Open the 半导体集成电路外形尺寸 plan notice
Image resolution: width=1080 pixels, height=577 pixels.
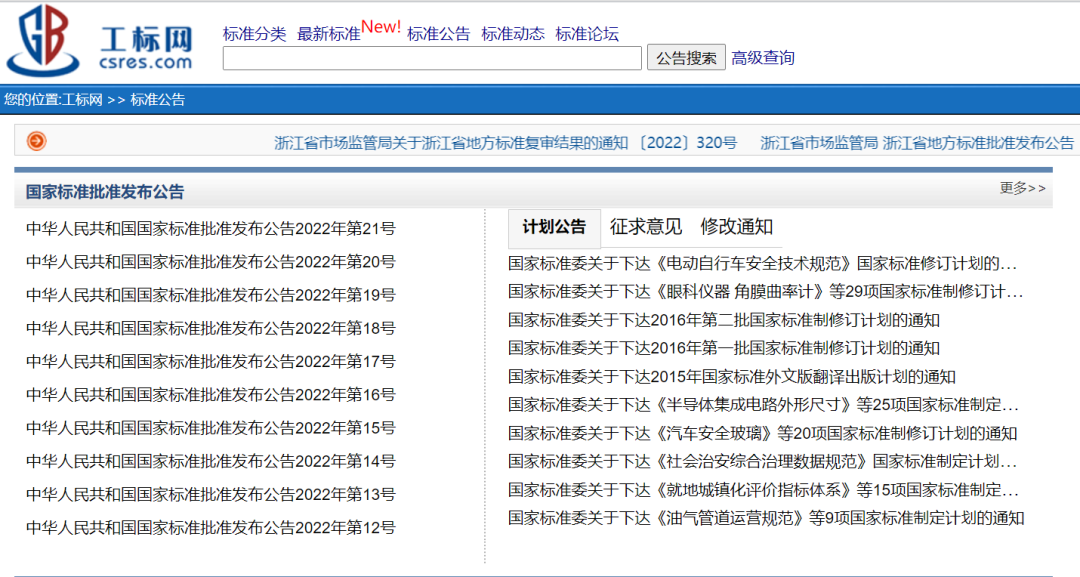coord(763,405)
